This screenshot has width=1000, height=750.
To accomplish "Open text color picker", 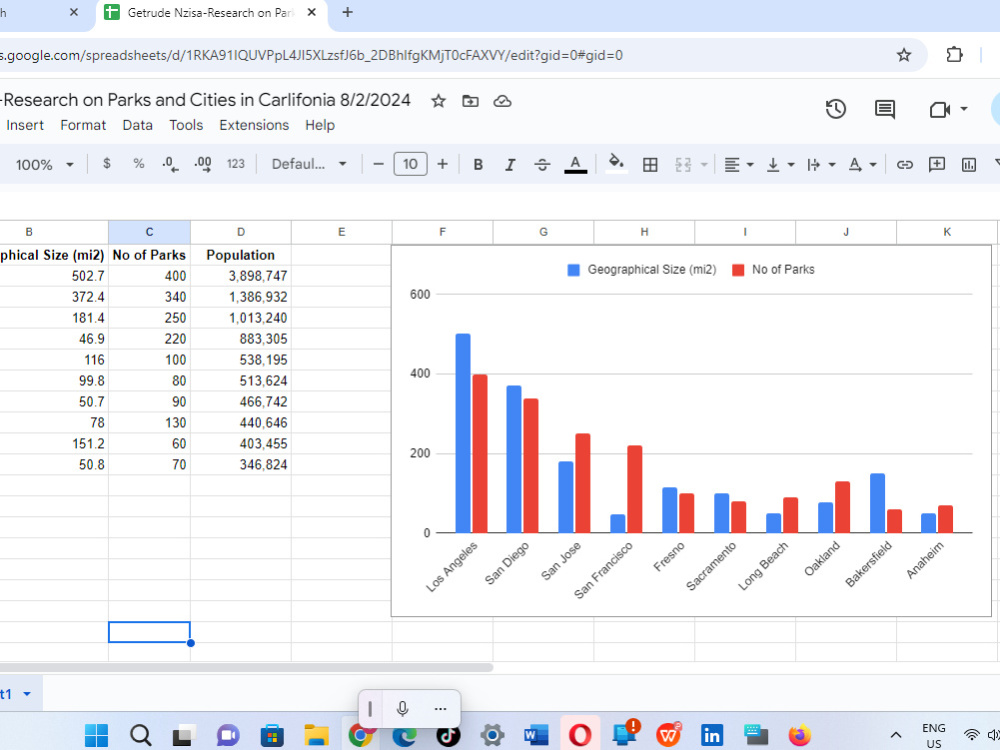I will pos(575,165).
